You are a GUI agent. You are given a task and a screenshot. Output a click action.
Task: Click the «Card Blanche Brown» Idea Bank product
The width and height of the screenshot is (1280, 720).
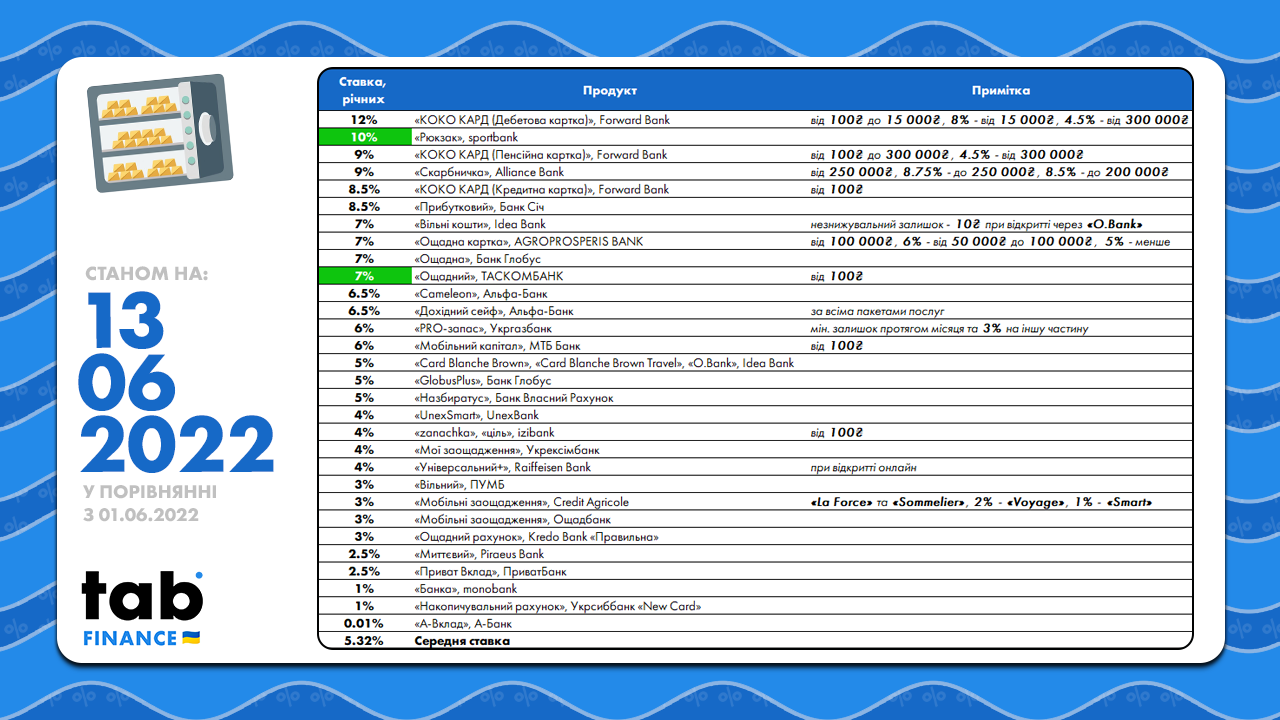[603, 363]
